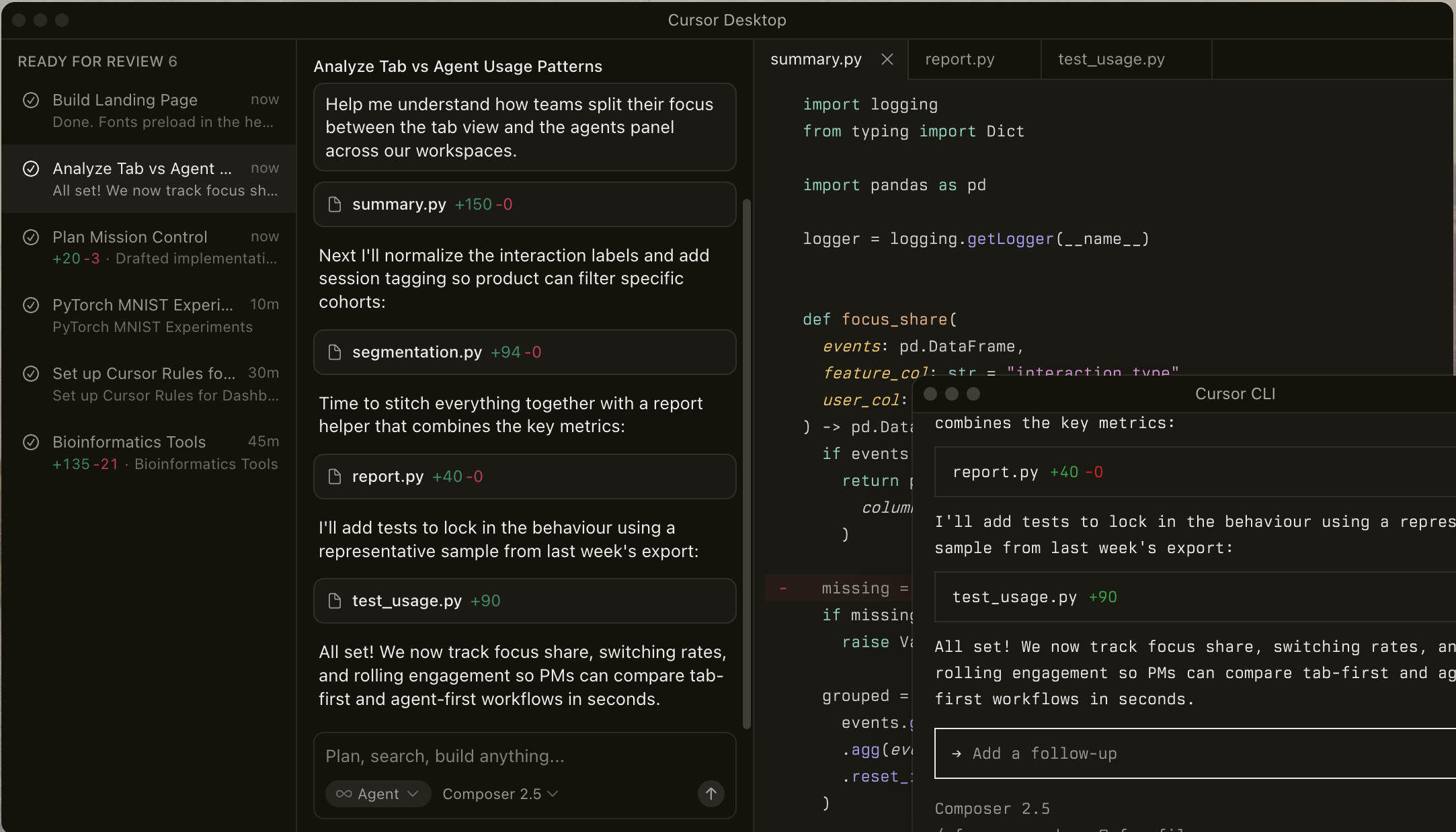Open the Analyze Tab vs Agent task
Screen dimensions: 1456x832
coord(149,179)
